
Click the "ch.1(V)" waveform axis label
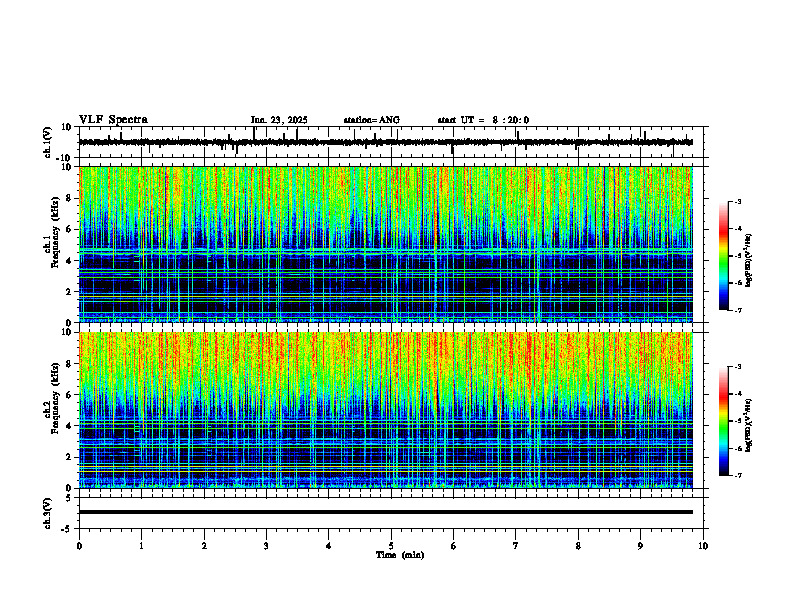click(47, 142)
